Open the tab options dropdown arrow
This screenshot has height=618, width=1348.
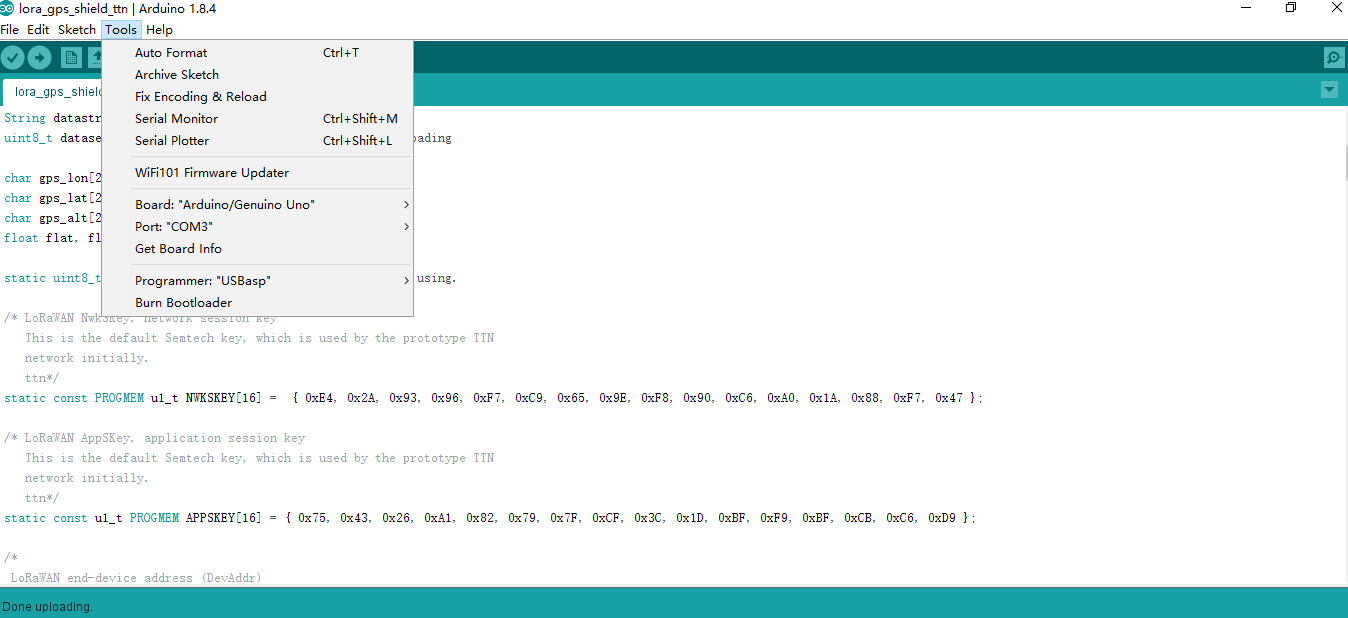click(1329, 90)
